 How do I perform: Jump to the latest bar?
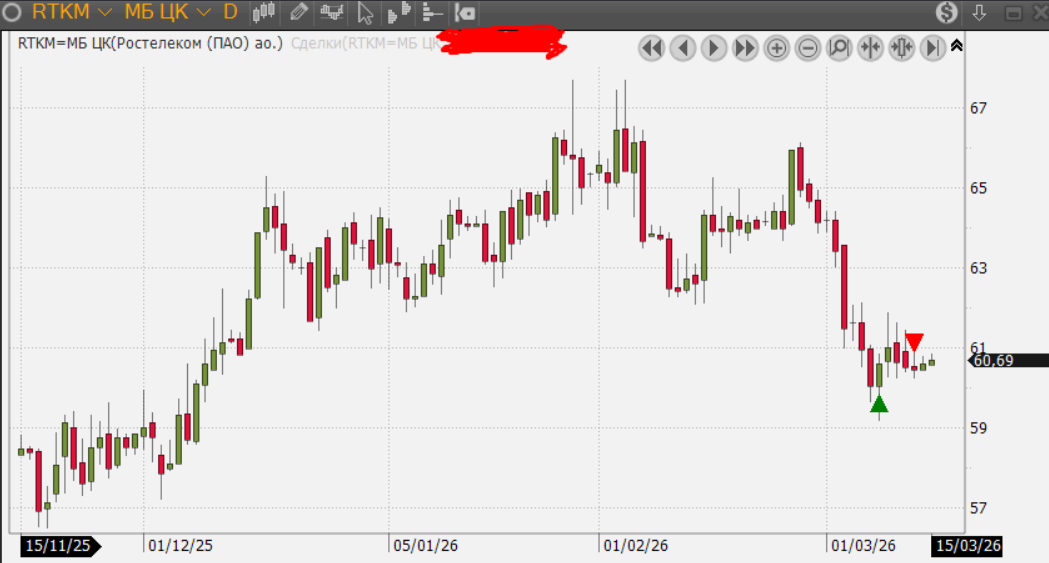pos(933,47)
